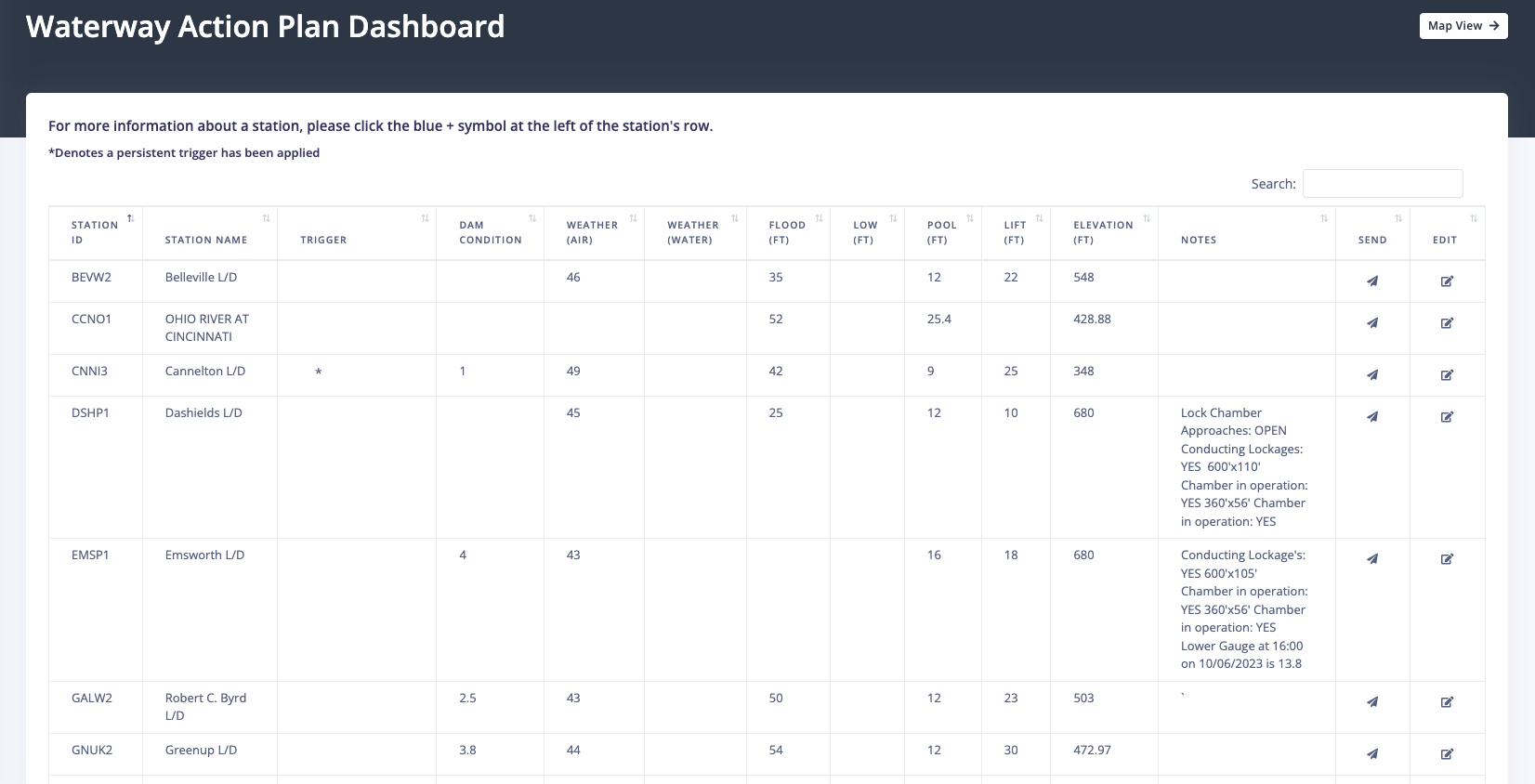
Task: Sort by Elevation (FT) column header
Action: (x=1103, y=232)
